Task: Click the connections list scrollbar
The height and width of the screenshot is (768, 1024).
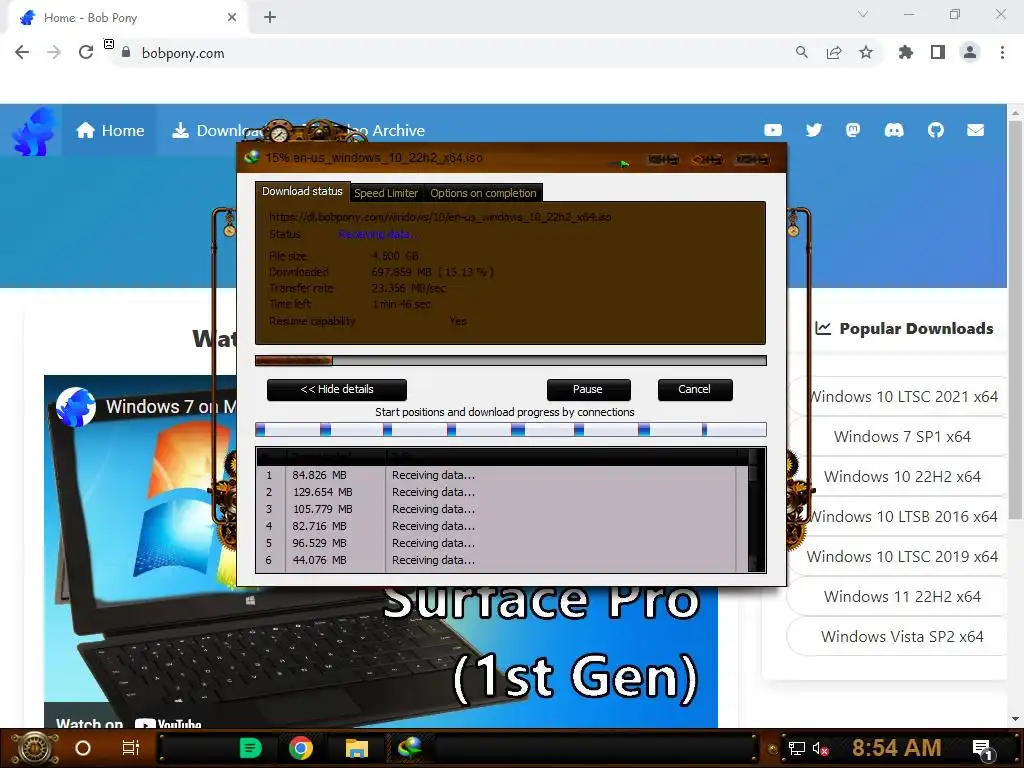Action: pyautogui.click(x=756, y=510)
